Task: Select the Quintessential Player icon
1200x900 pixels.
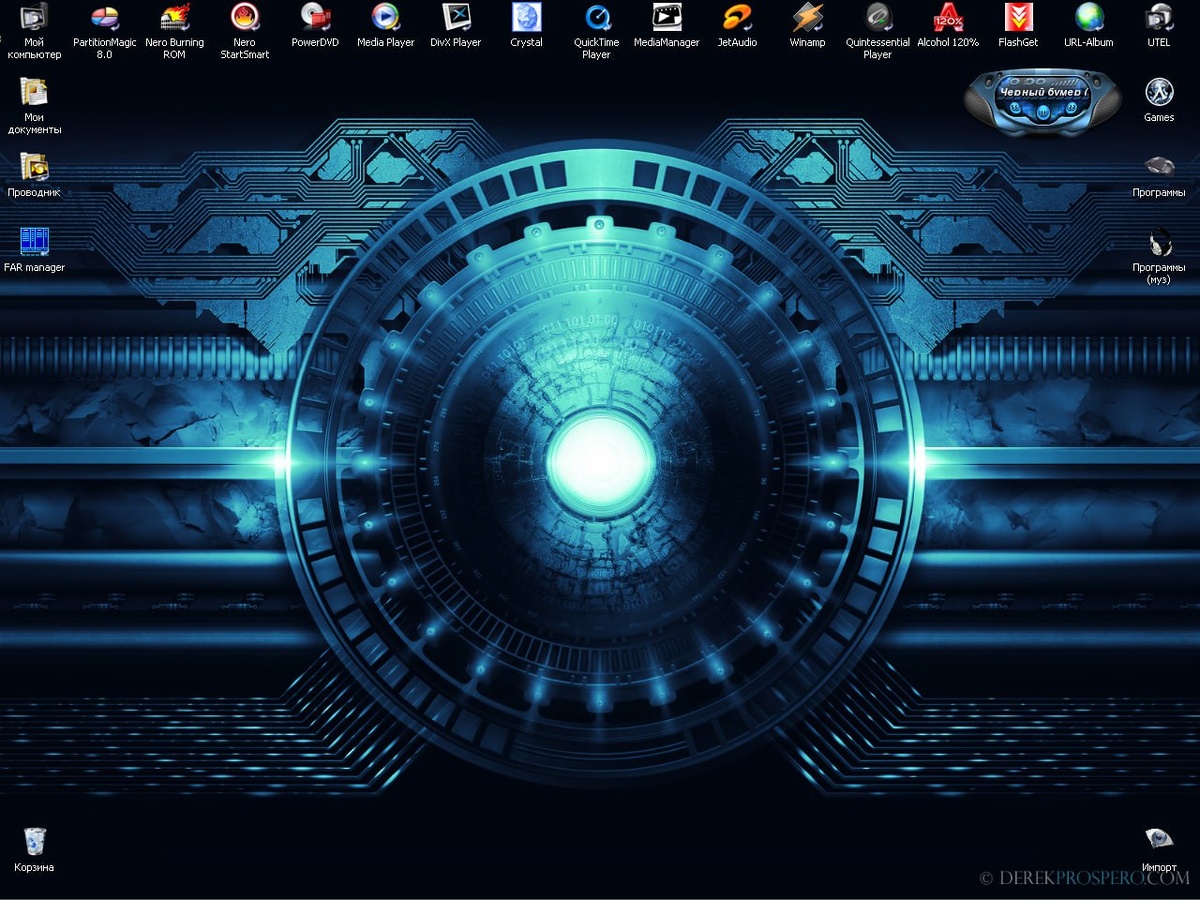Action: point(877,31)
